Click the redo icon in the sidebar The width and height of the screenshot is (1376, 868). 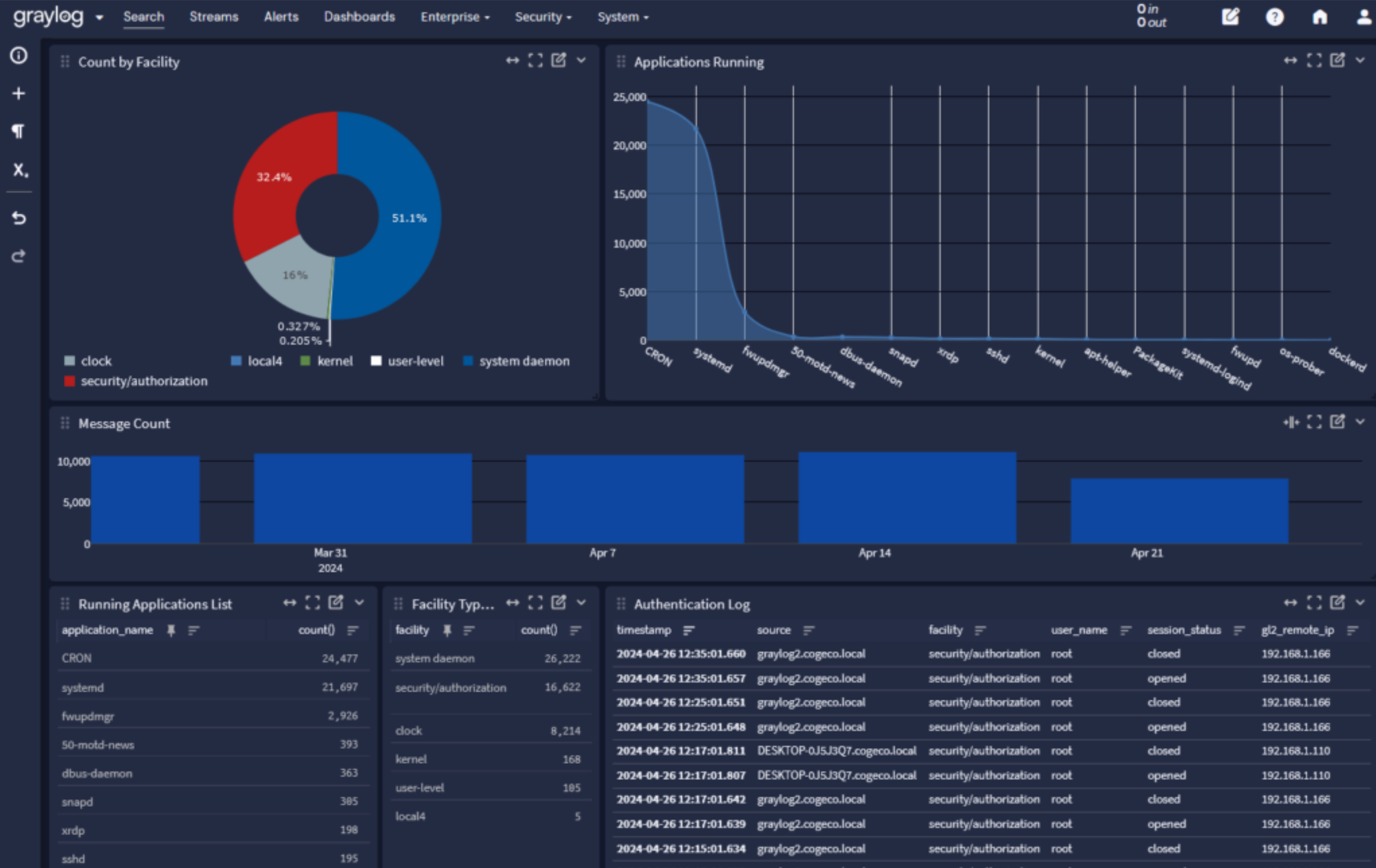click(19, 255)
